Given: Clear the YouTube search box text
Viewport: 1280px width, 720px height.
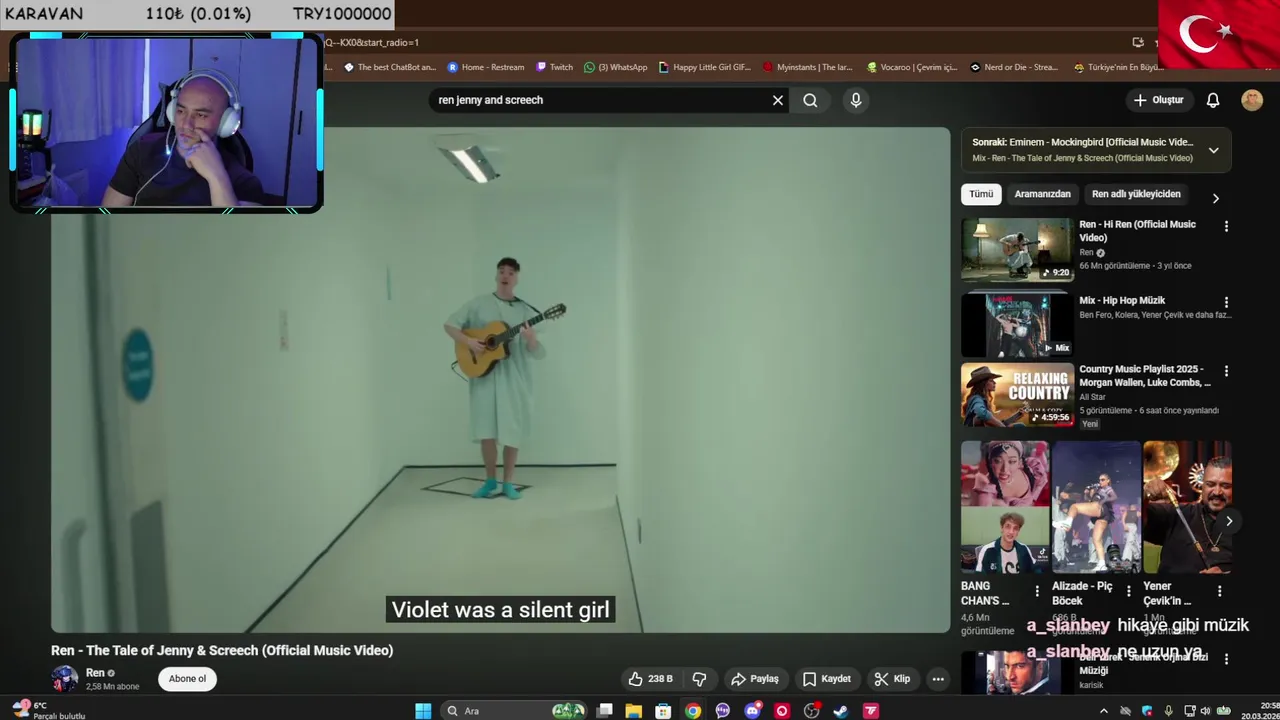Looking at the screenshot, I should 777,100.
